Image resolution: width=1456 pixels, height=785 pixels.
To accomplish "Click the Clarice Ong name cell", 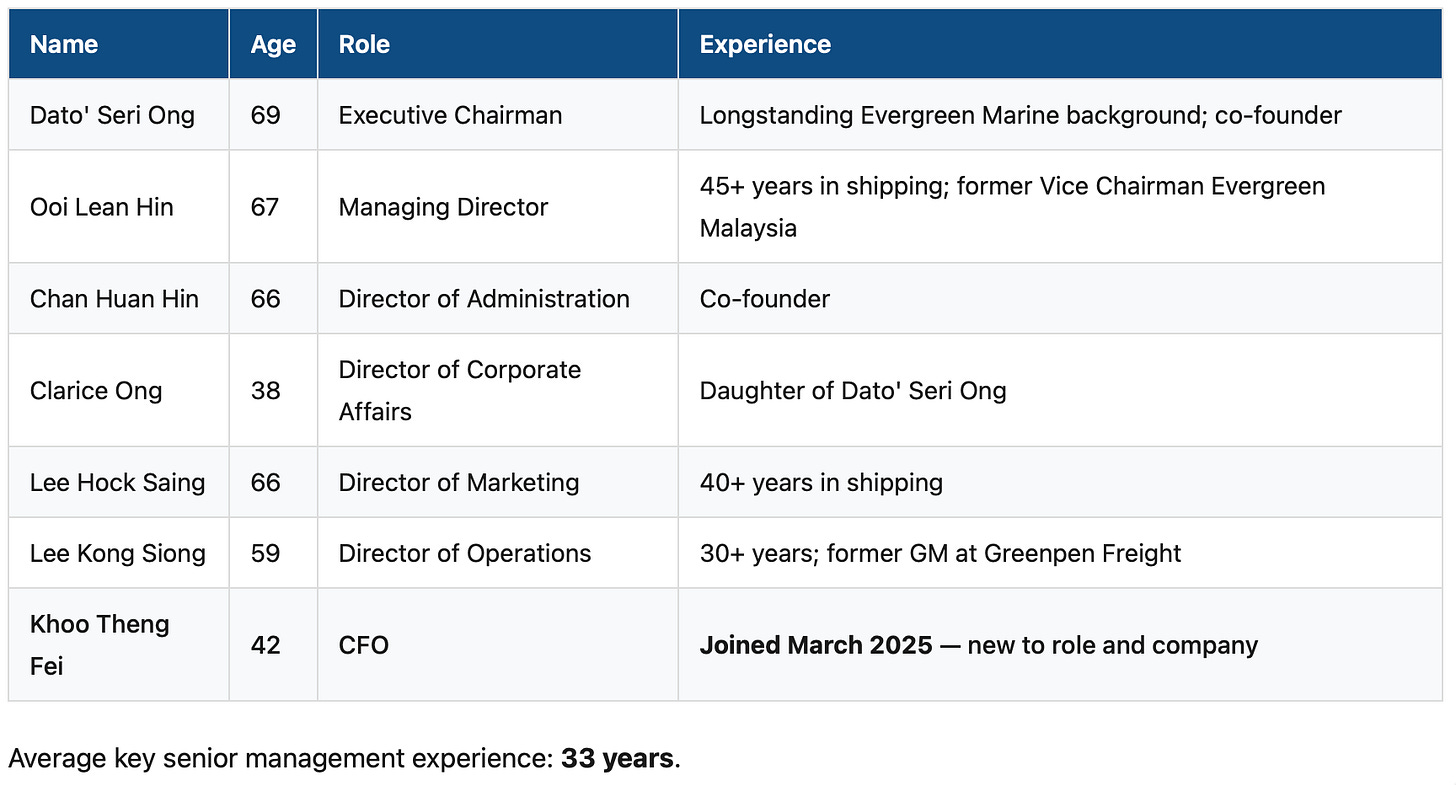I will tap(119, 390).
